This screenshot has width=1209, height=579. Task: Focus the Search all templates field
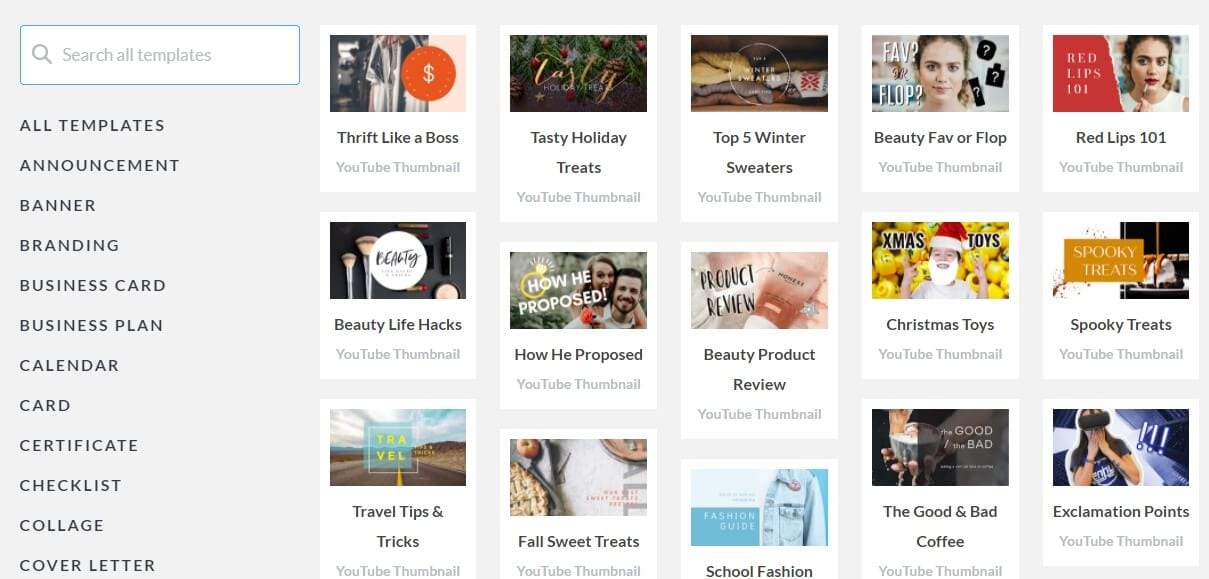(160, 55)
